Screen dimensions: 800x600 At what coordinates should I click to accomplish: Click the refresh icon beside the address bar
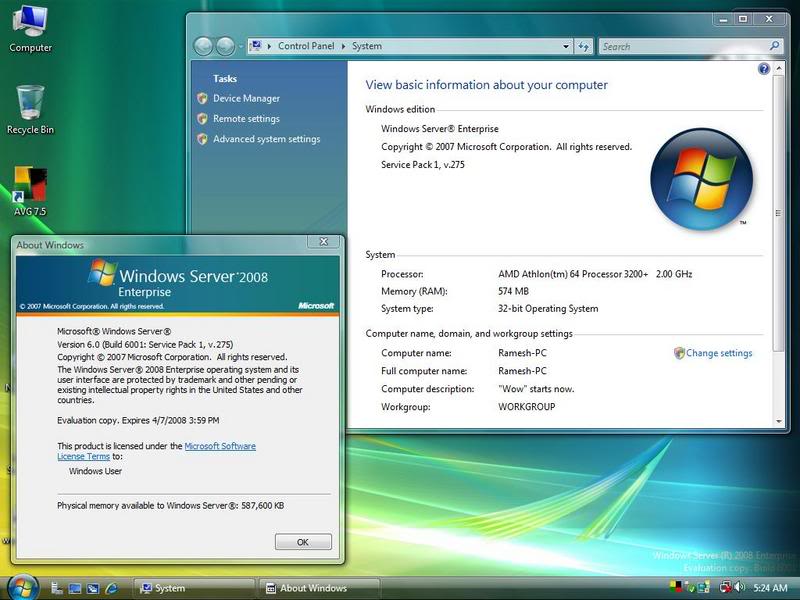tap(581, 46)
